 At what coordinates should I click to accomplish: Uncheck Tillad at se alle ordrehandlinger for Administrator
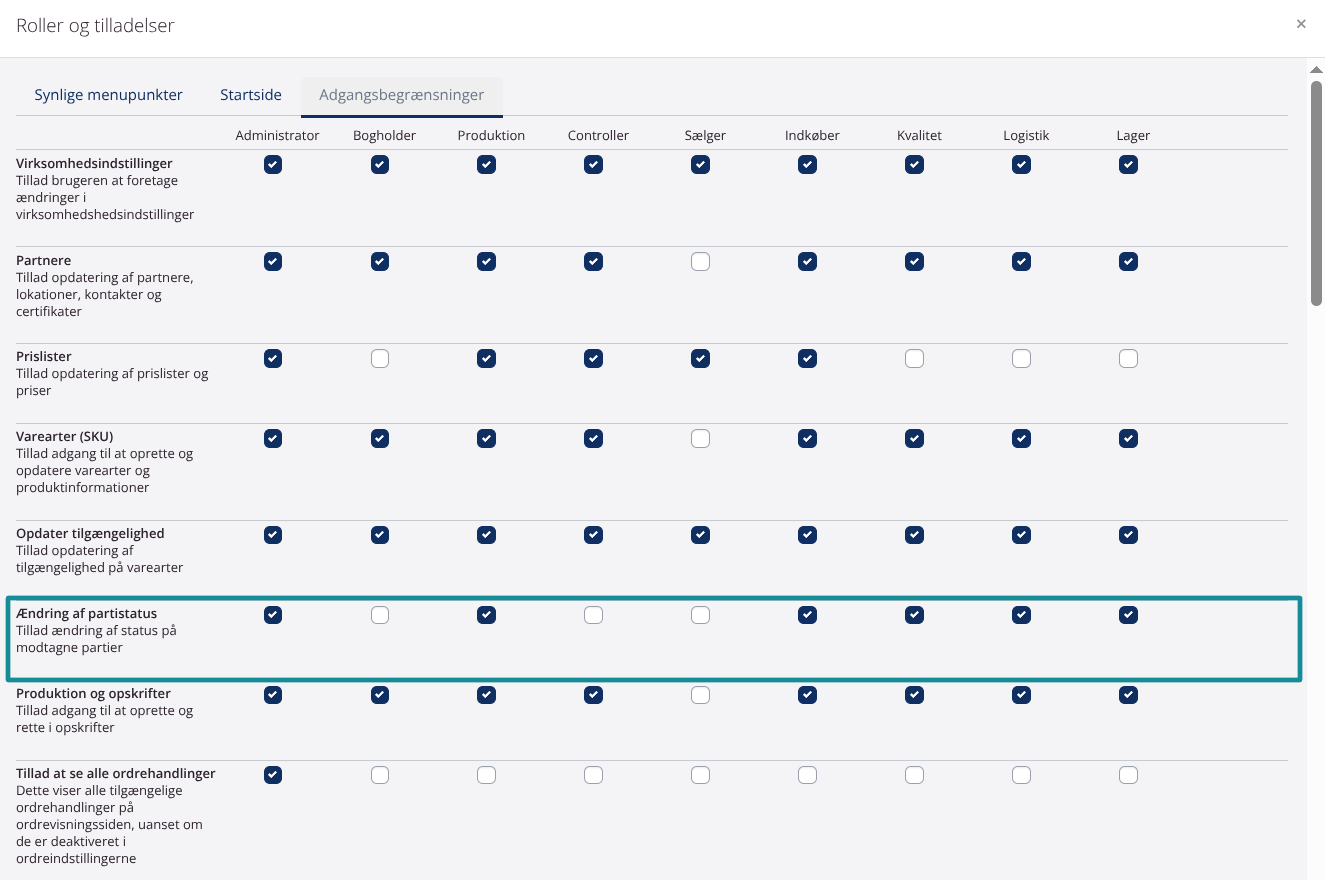273,775
